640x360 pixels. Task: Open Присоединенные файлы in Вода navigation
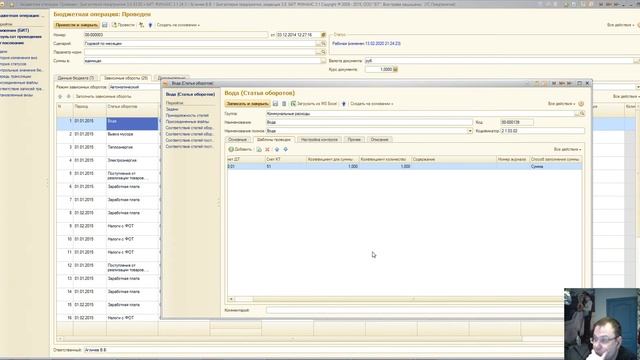187,122
